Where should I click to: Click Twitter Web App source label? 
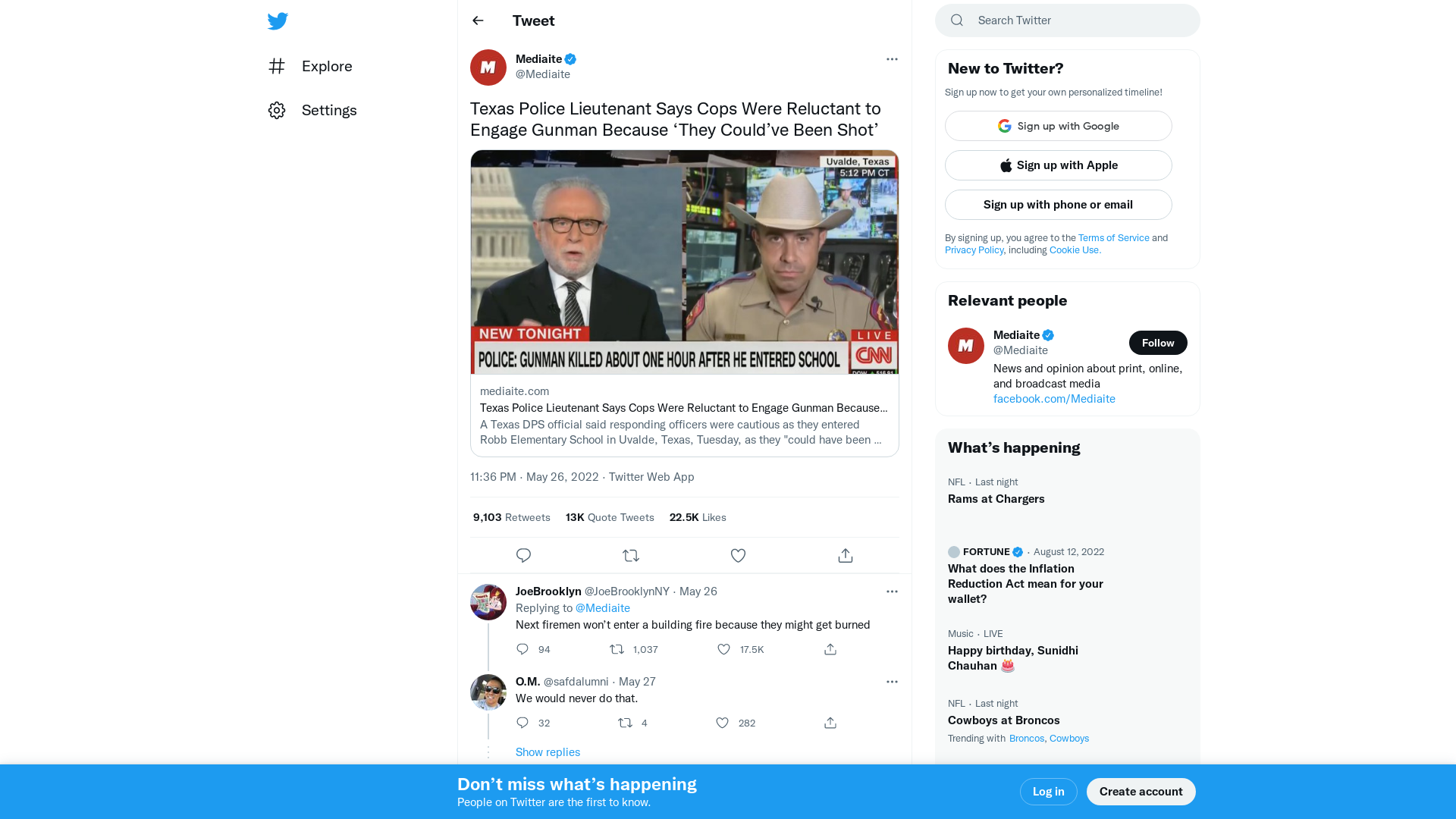[x=651, y=477]
